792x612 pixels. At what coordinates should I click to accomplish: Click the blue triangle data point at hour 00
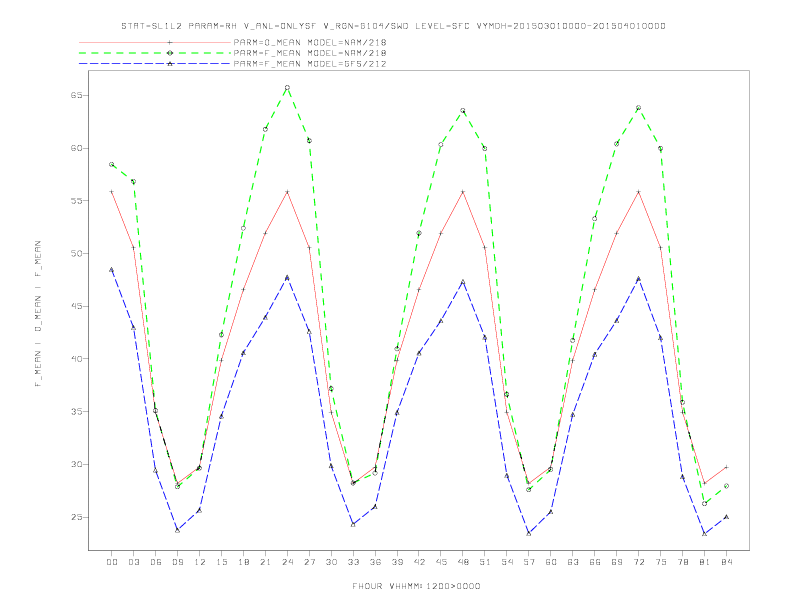point(112,270)
